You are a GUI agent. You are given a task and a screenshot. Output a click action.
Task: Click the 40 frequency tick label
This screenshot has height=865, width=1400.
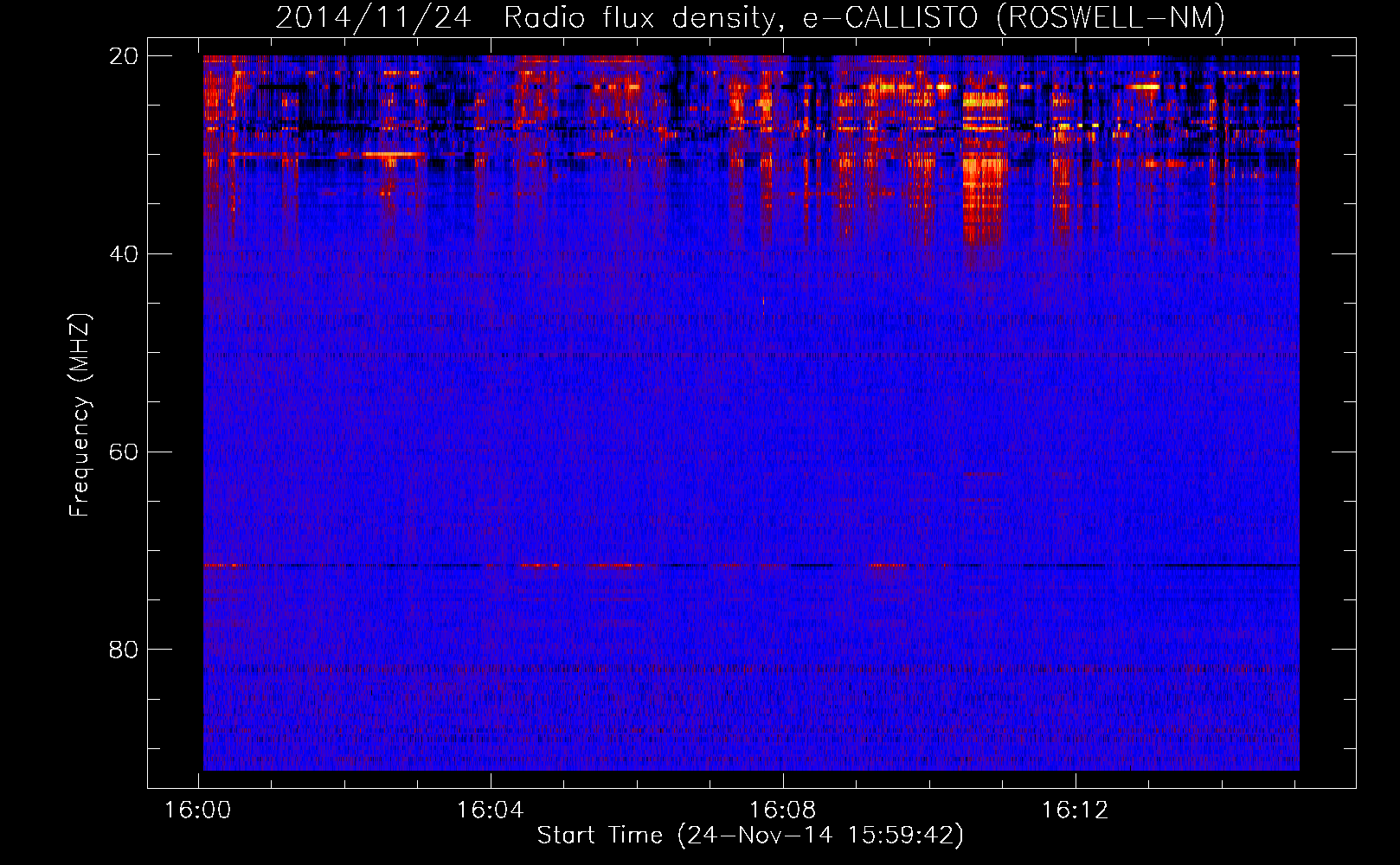[x=124, y=254]
